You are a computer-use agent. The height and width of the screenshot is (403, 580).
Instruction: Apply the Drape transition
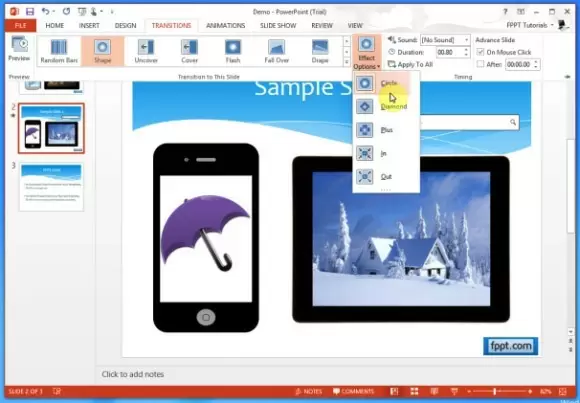(x=320, y=51)
